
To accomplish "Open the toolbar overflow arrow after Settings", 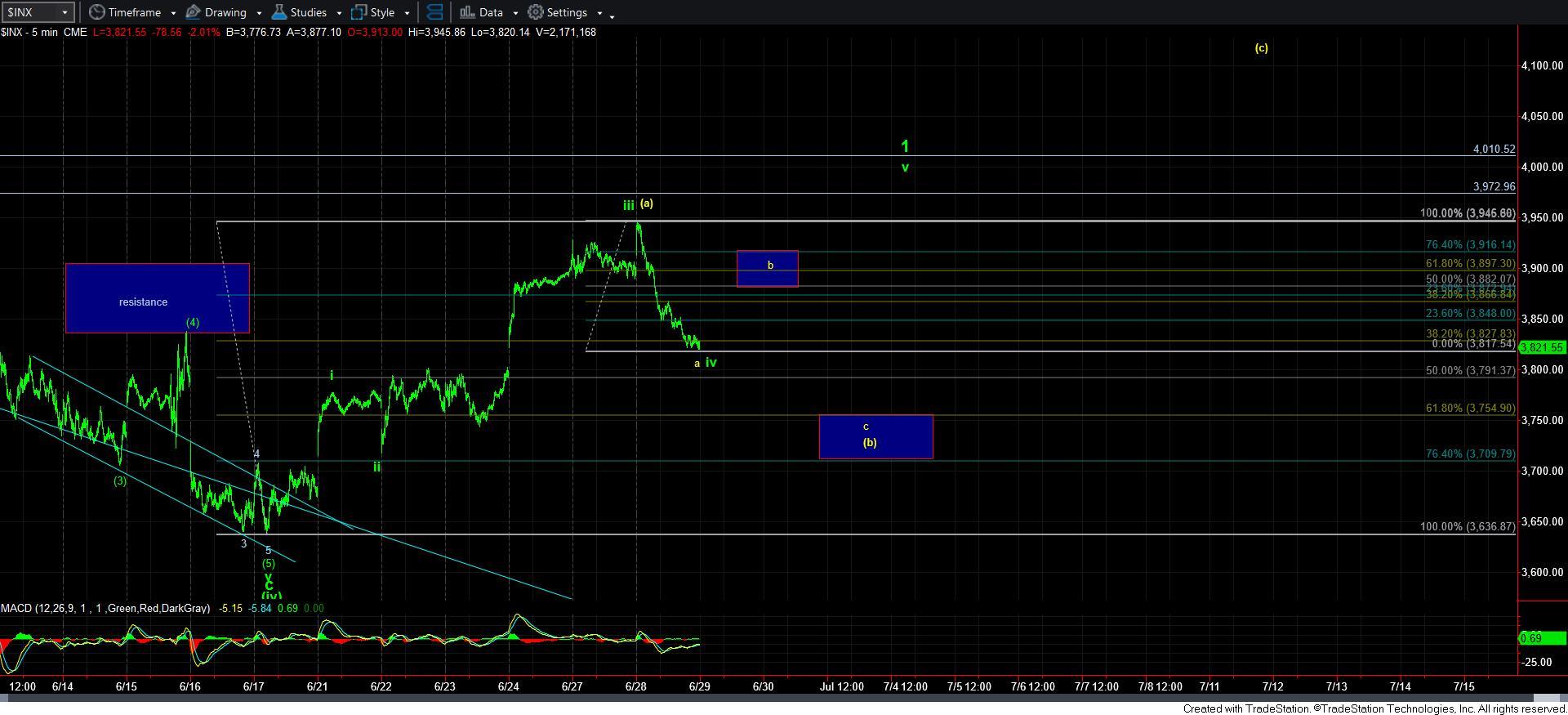I will click(612, 15).
